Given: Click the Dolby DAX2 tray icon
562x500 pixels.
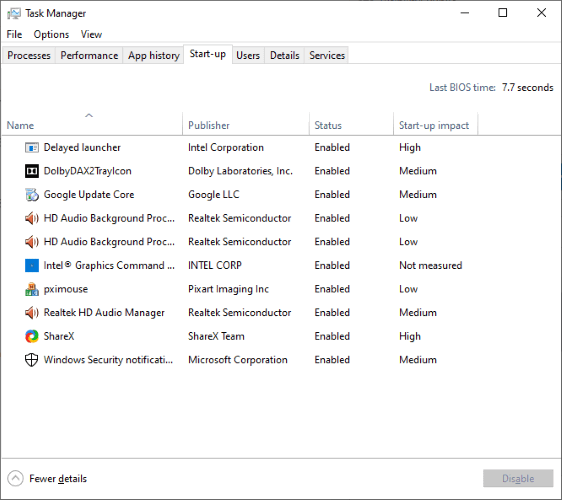Looking at the screenshot, I should click(32, 171).
